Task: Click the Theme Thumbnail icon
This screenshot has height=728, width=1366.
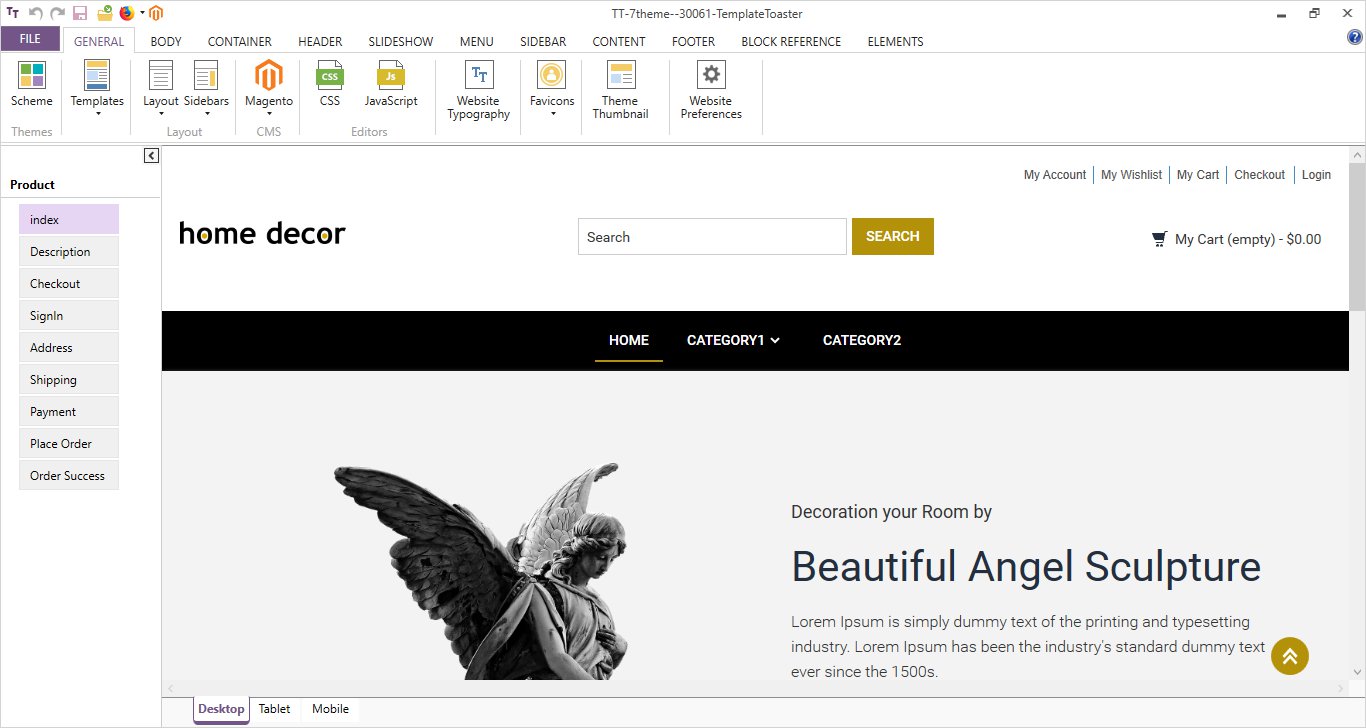Action: [621, 90]
